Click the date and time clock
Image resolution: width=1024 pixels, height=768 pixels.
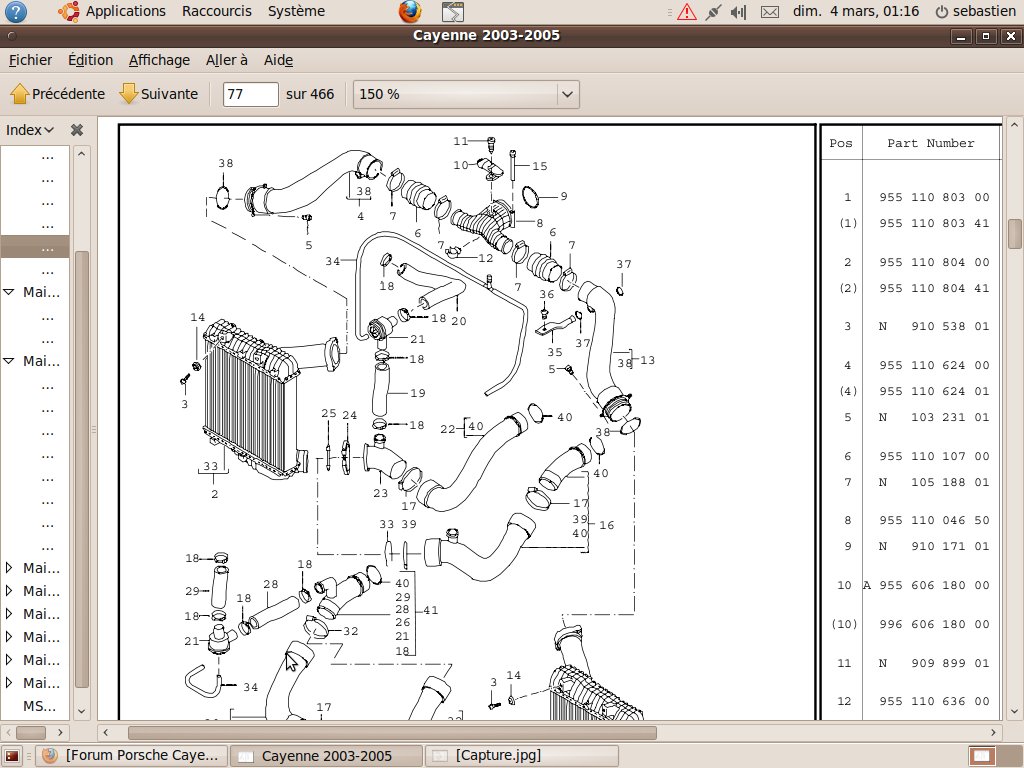[856, 11]
